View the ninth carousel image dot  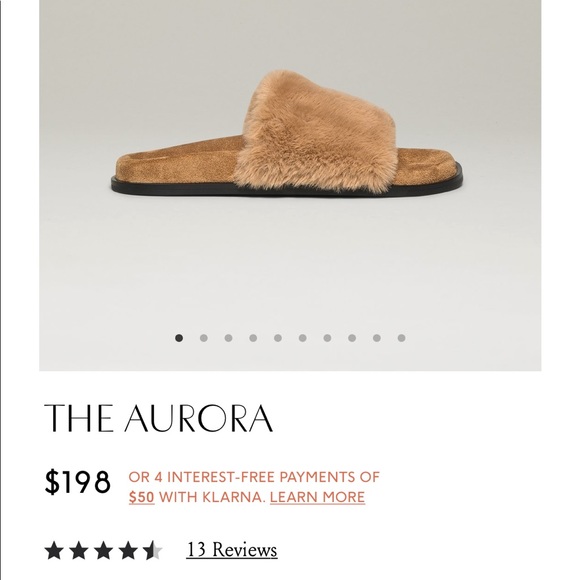click(x=377, y=338)
